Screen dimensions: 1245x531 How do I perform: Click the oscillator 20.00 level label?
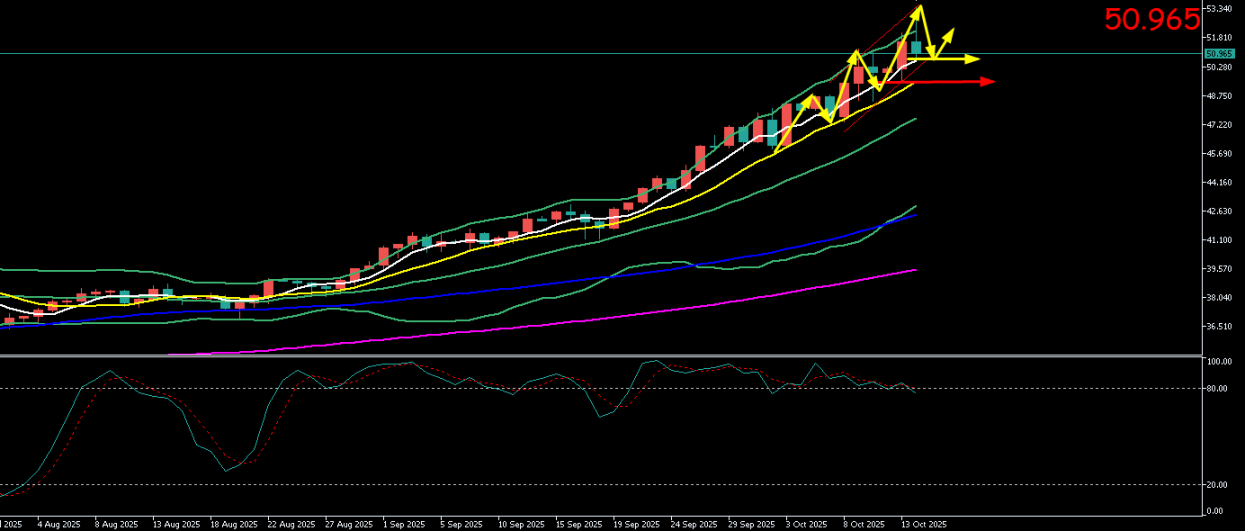point(1218,485)
